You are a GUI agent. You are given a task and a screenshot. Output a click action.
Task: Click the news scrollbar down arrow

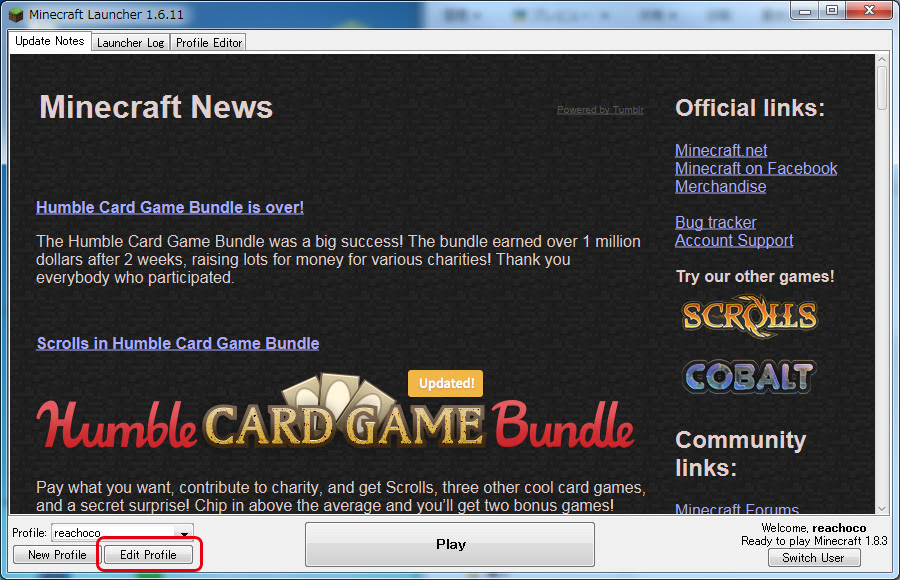(882, 509)
